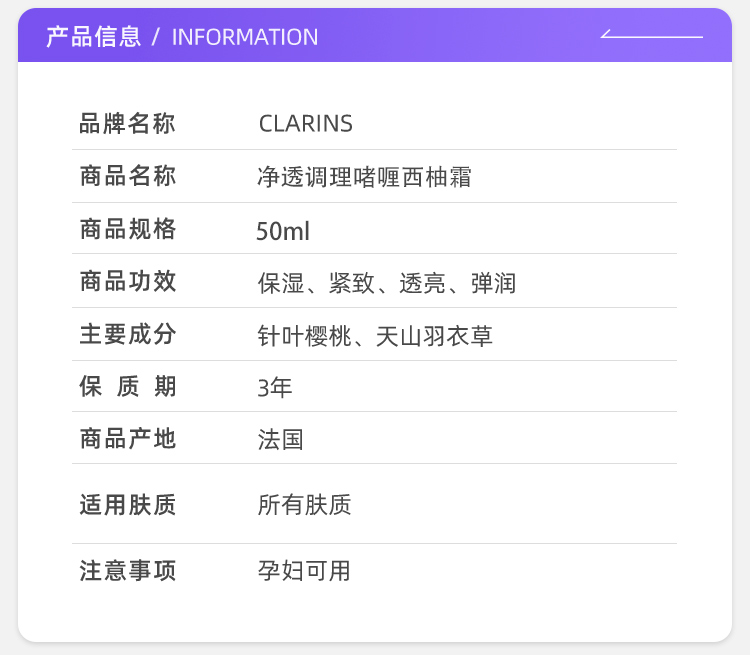Select the 保湿、紧致、透亮、弹润 text
The height and width of the screenshot is (655, 750).
click(386, 283)
